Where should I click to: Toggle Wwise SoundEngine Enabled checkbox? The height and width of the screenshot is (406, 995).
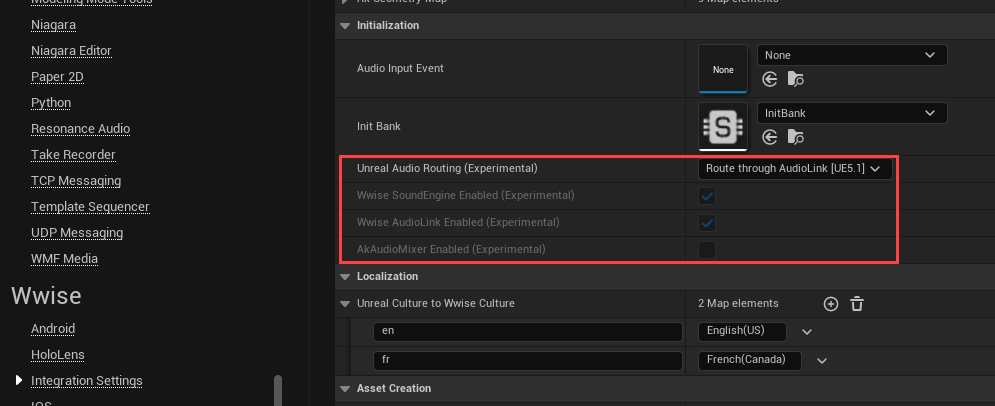coord(707,196)
